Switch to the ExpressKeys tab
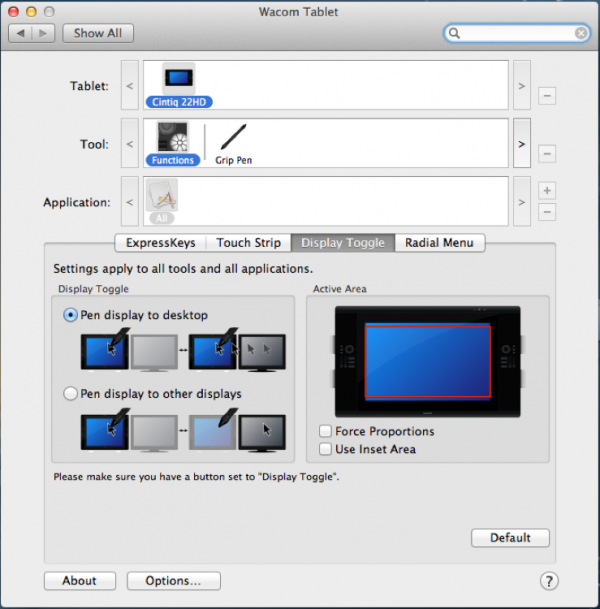 click(160, 243)
